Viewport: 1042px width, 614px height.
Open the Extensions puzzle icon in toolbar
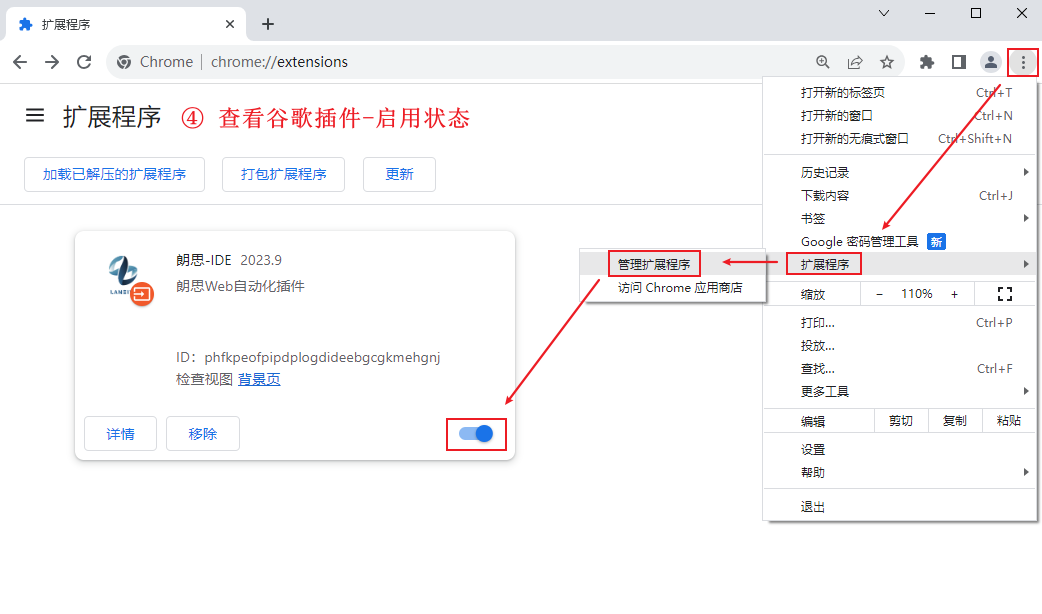(927, 62)
